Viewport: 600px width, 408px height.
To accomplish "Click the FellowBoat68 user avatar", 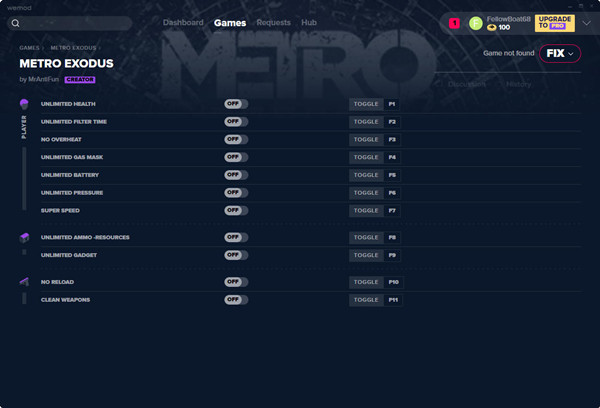I will point(475,23).
